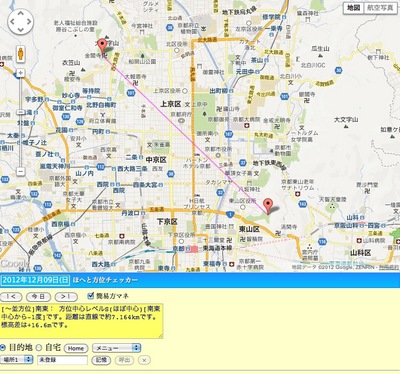Pan the map right with the right arrow
Screen dimensions: 400x374
29,22
